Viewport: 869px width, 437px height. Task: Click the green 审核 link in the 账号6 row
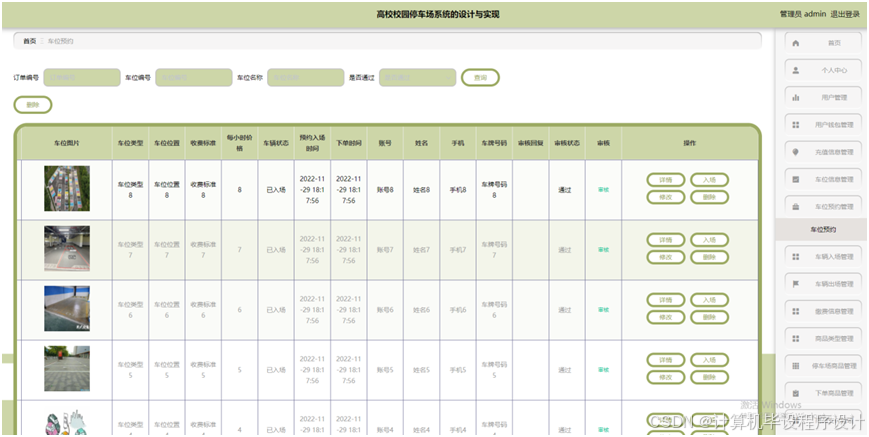[603, 310]
